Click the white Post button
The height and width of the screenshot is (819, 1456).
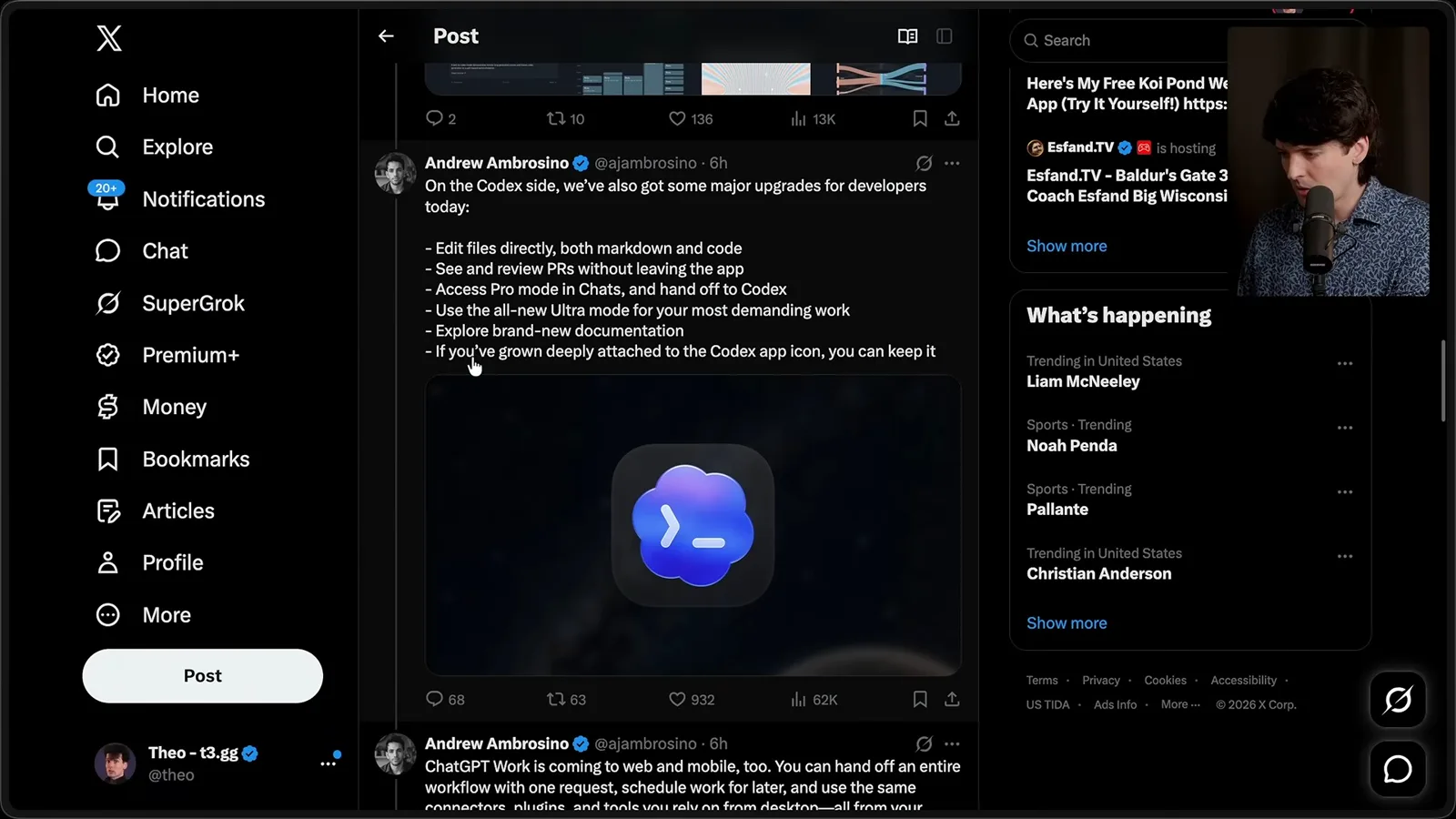click(x=203, y=676)
